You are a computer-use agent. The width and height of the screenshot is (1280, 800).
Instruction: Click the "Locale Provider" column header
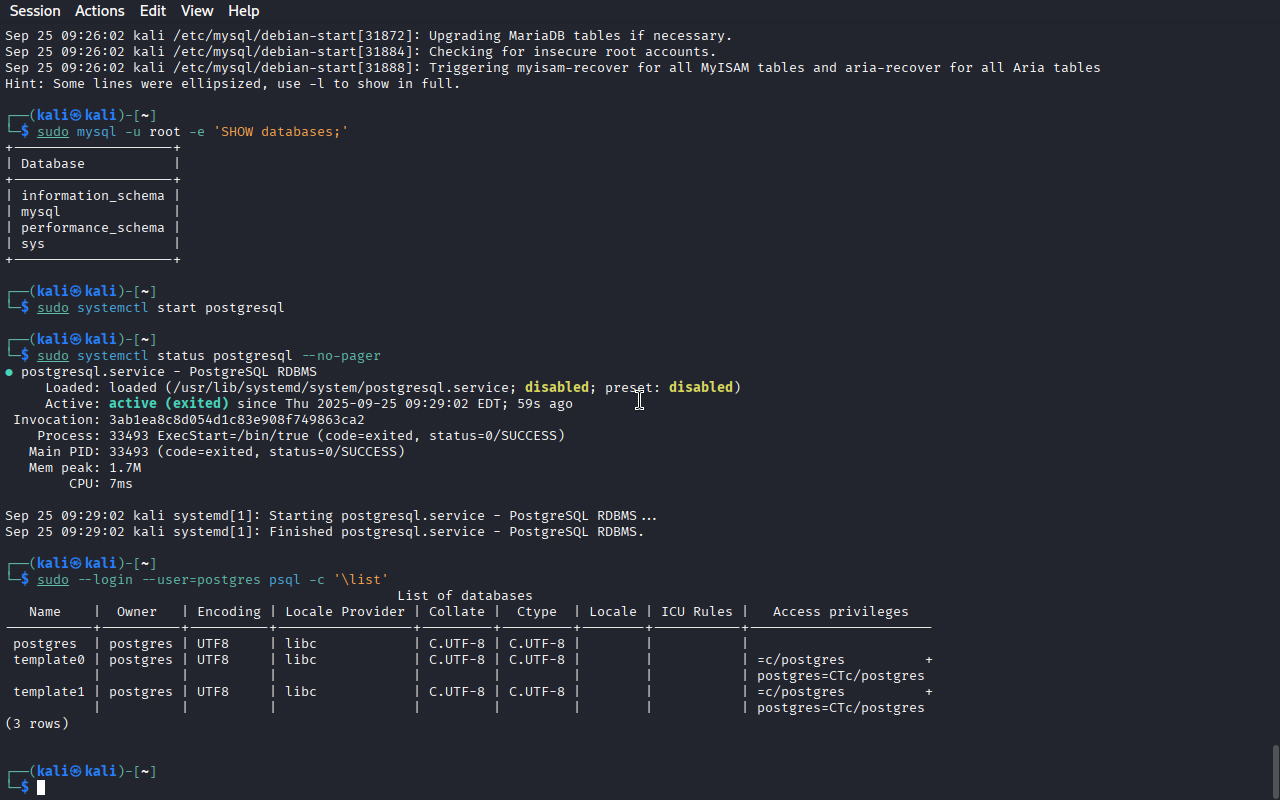[345, 612]
